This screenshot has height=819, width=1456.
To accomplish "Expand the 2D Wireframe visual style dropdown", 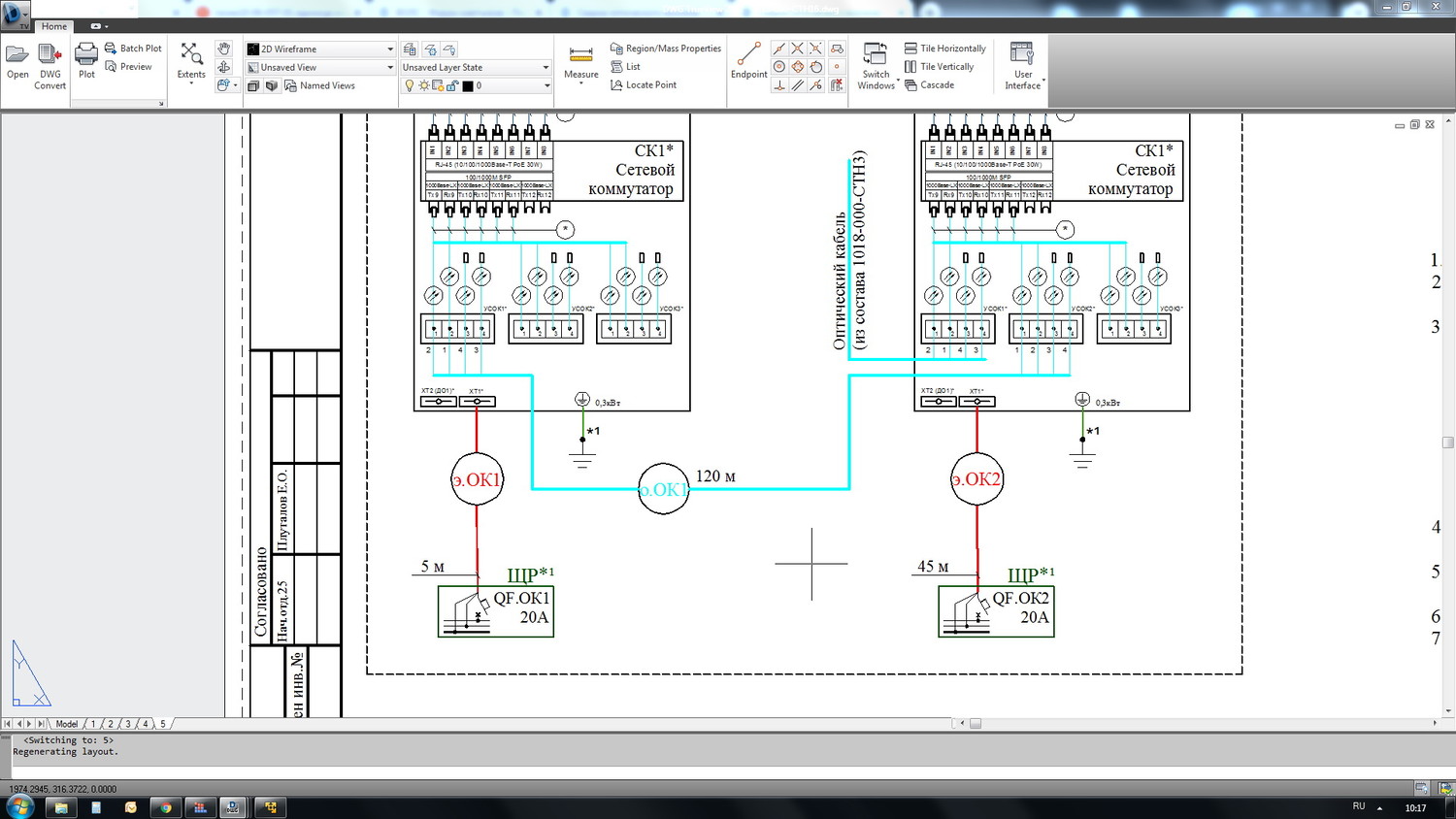I will (390, 49).
